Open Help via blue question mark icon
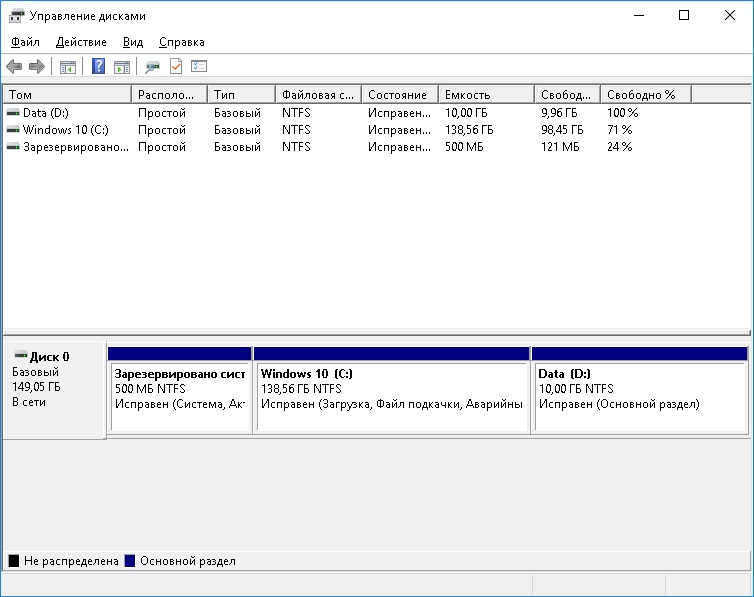Screen dimensions: 754x597 [x=99, y=66]
